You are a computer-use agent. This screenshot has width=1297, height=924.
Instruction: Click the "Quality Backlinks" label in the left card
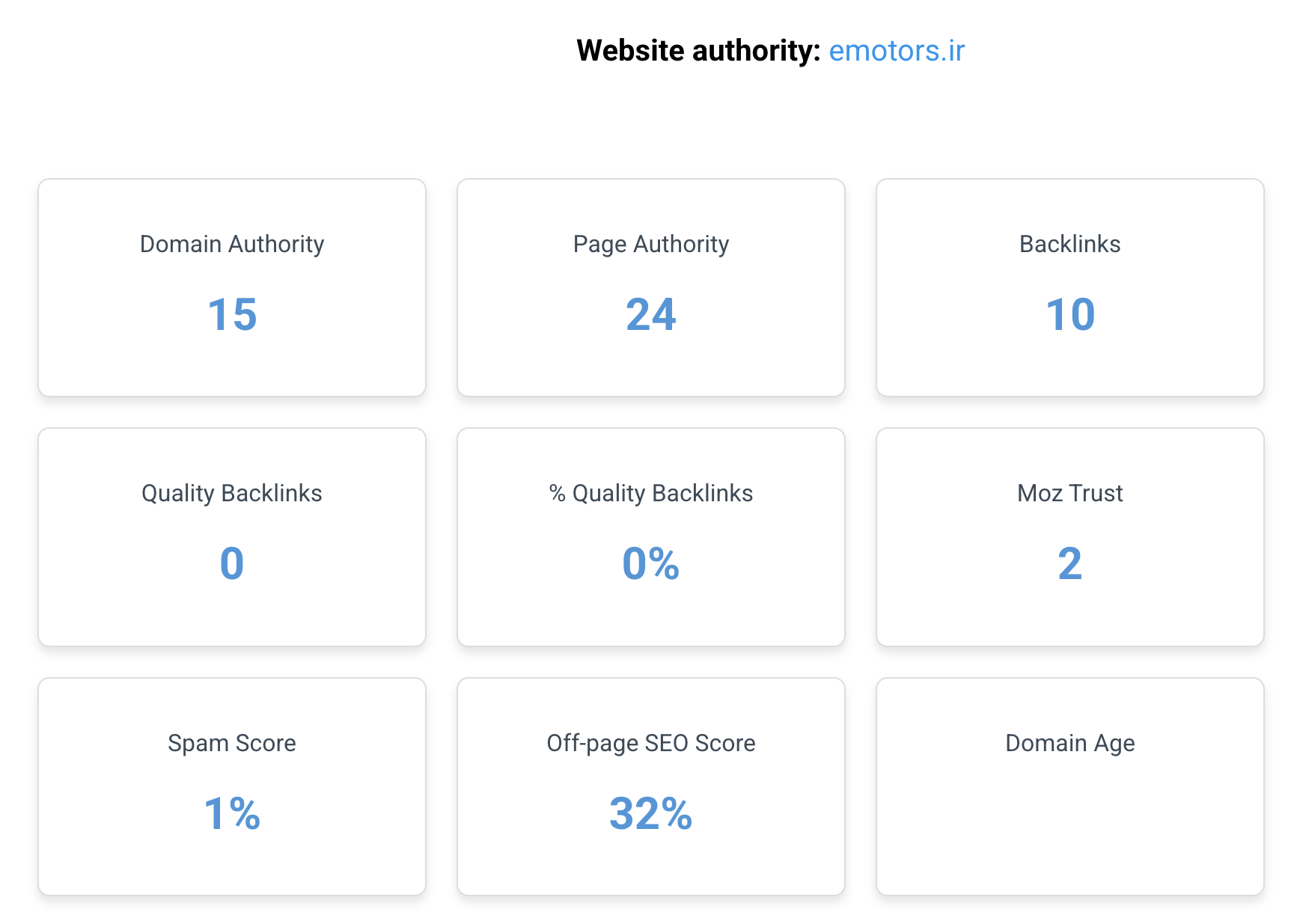(232, 493)
